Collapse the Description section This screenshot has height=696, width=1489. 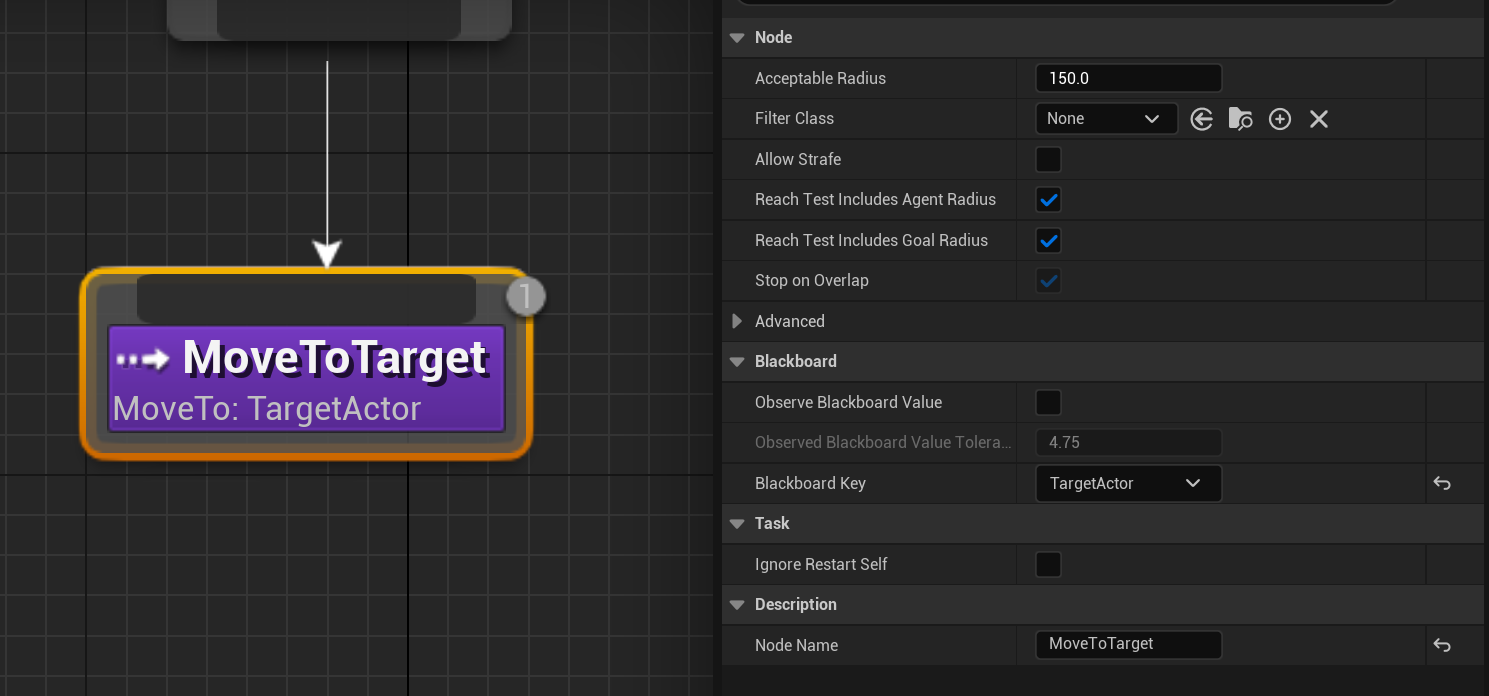coord(737,605)
